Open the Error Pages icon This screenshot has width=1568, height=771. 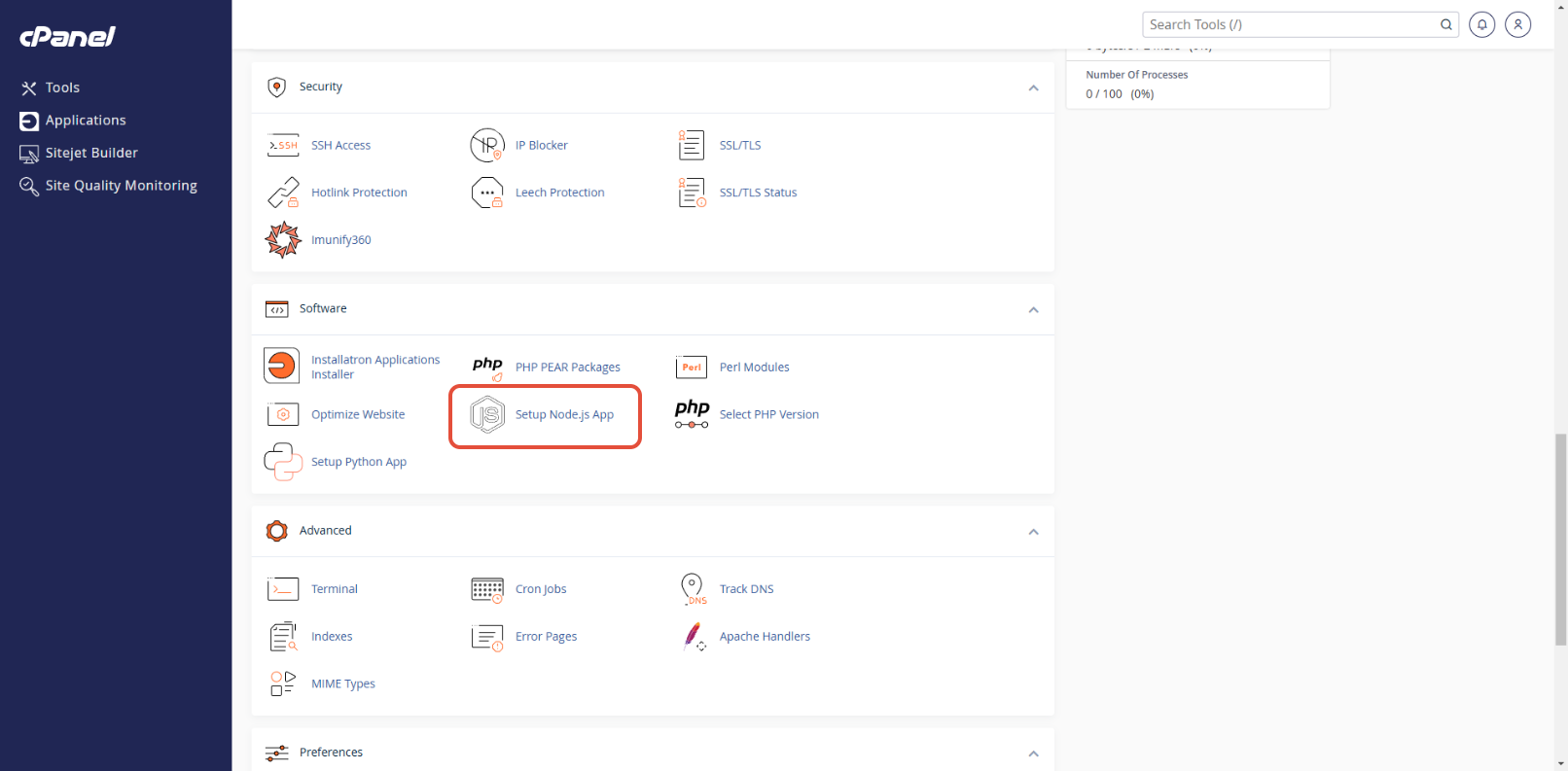click(487, 638)
